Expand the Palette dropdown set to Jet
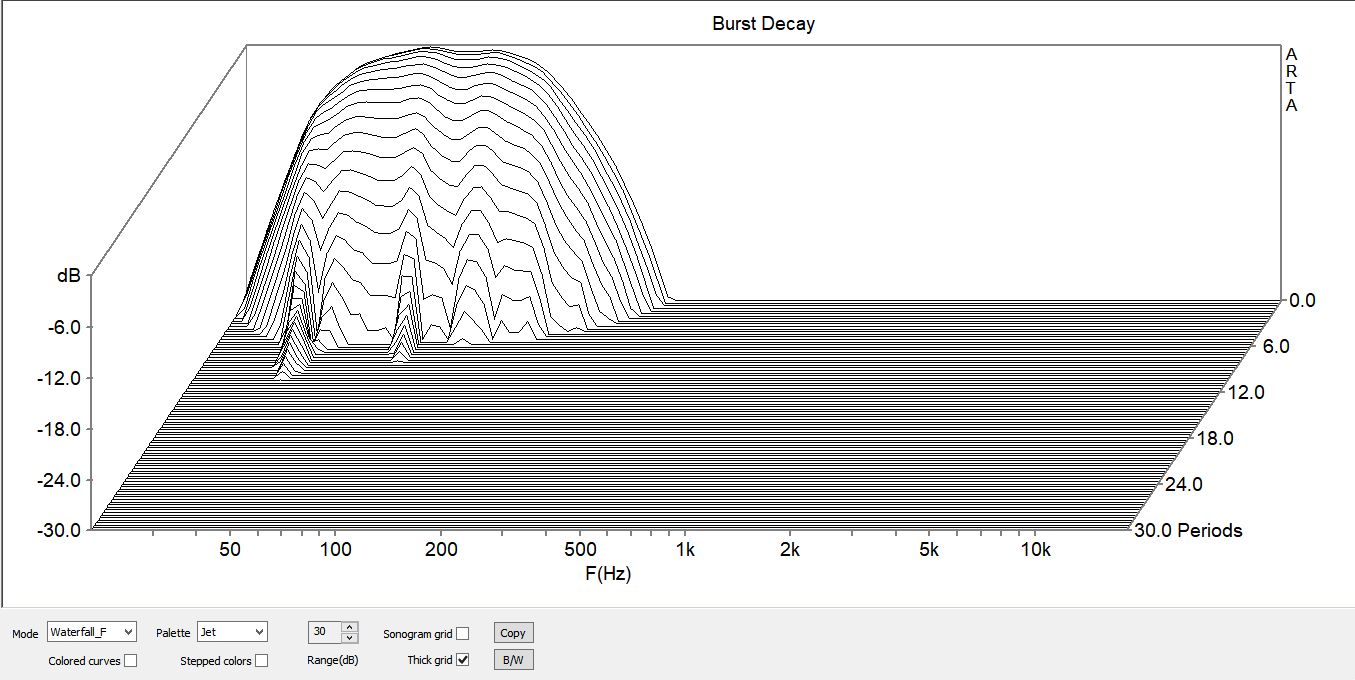Viewport: 1355px width, 680px height. 232,632
